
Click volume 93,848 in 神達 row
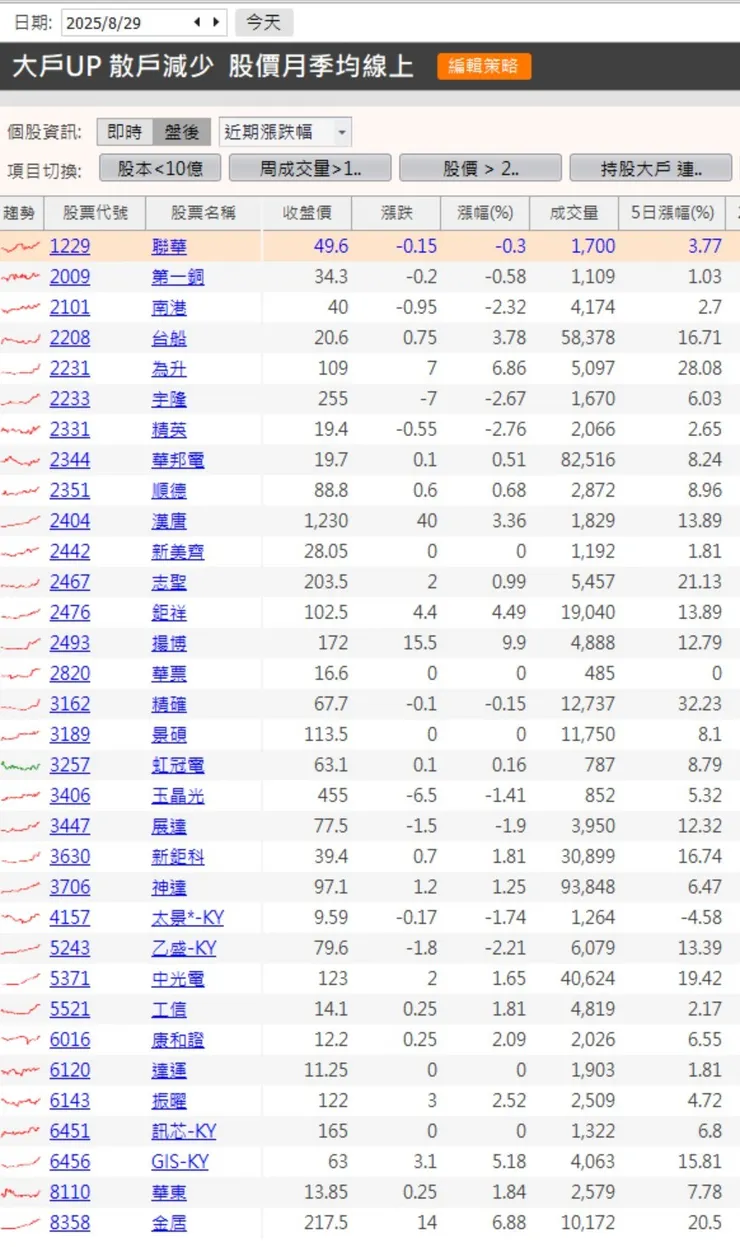coord(588,887)
